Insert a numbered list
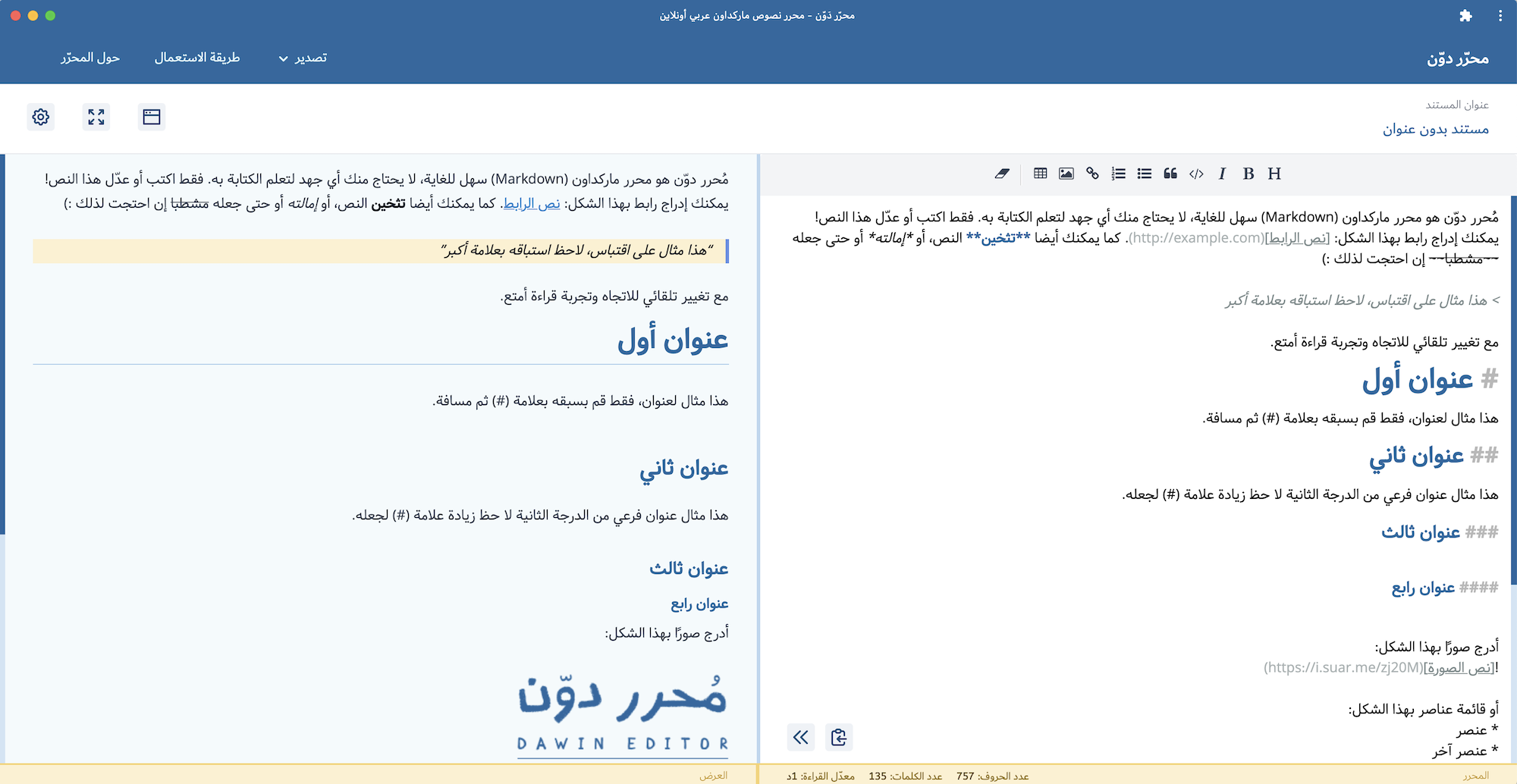This screenshot has width=1517, height=784. tap(1118, 174)
